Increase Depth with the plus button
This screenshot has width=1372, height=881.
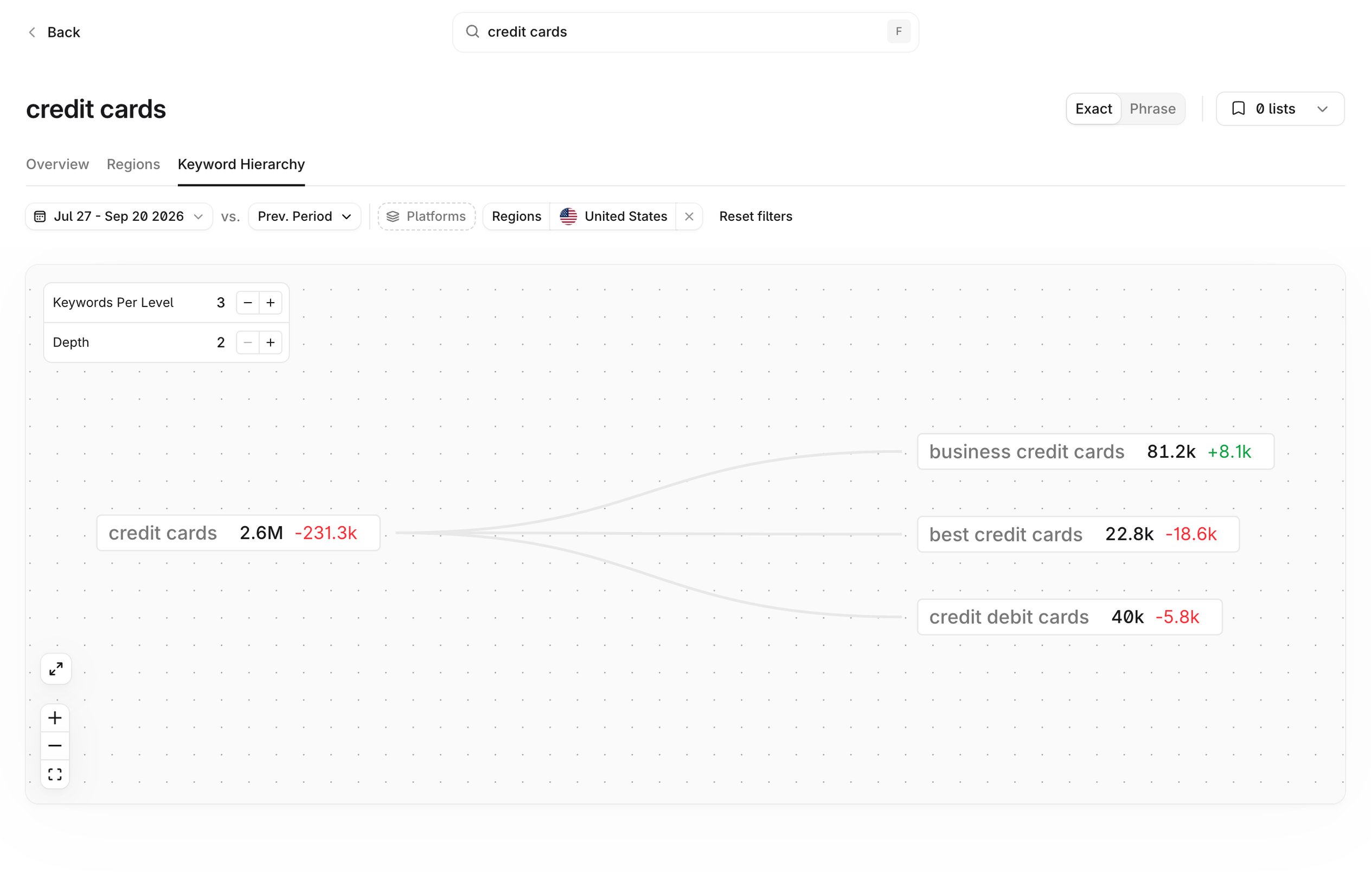coord(271,342)
